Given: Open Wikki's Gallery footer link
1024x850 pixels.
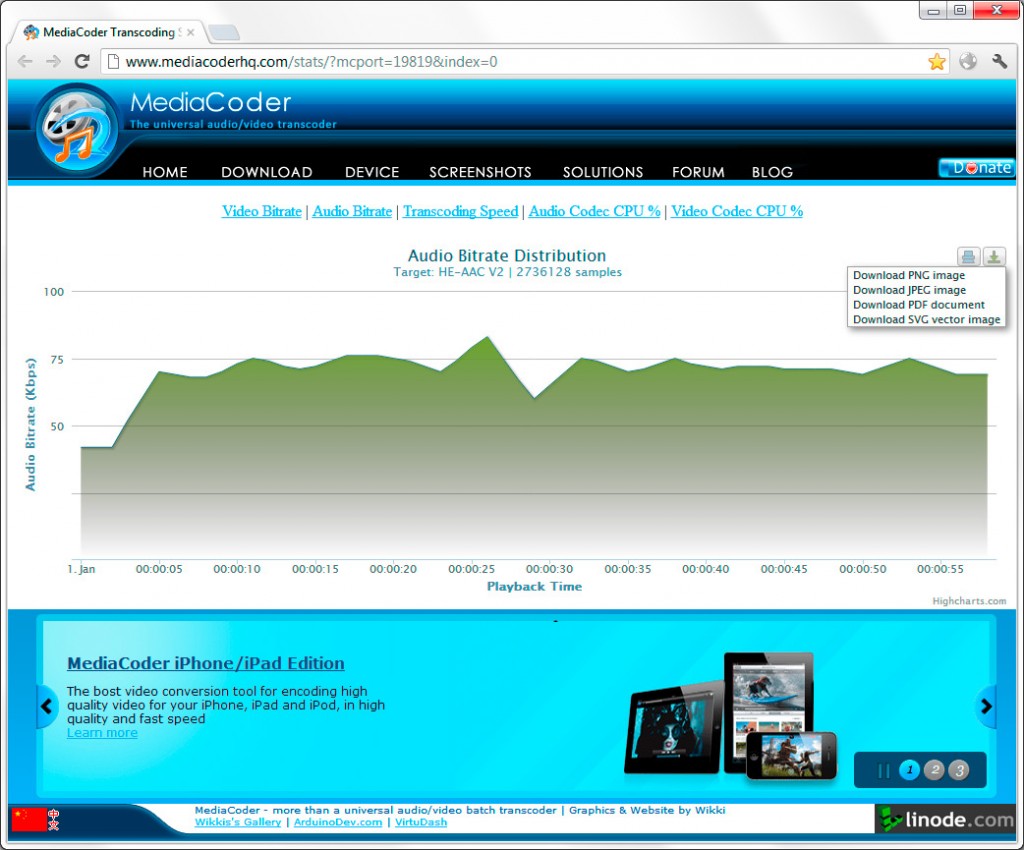Looking at the screenshot, I should pyautogui.click(x=238, y=822).
